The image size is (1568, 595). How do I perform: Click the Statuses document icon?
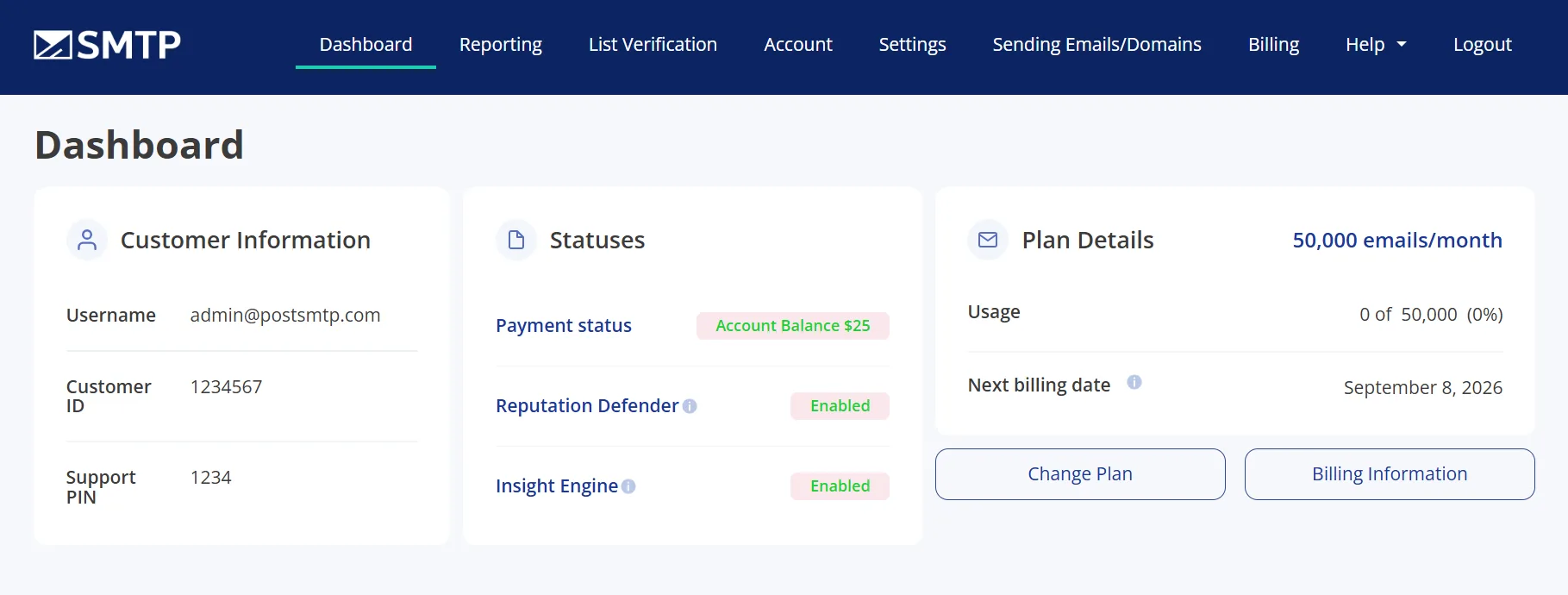(x=516, y=240)
